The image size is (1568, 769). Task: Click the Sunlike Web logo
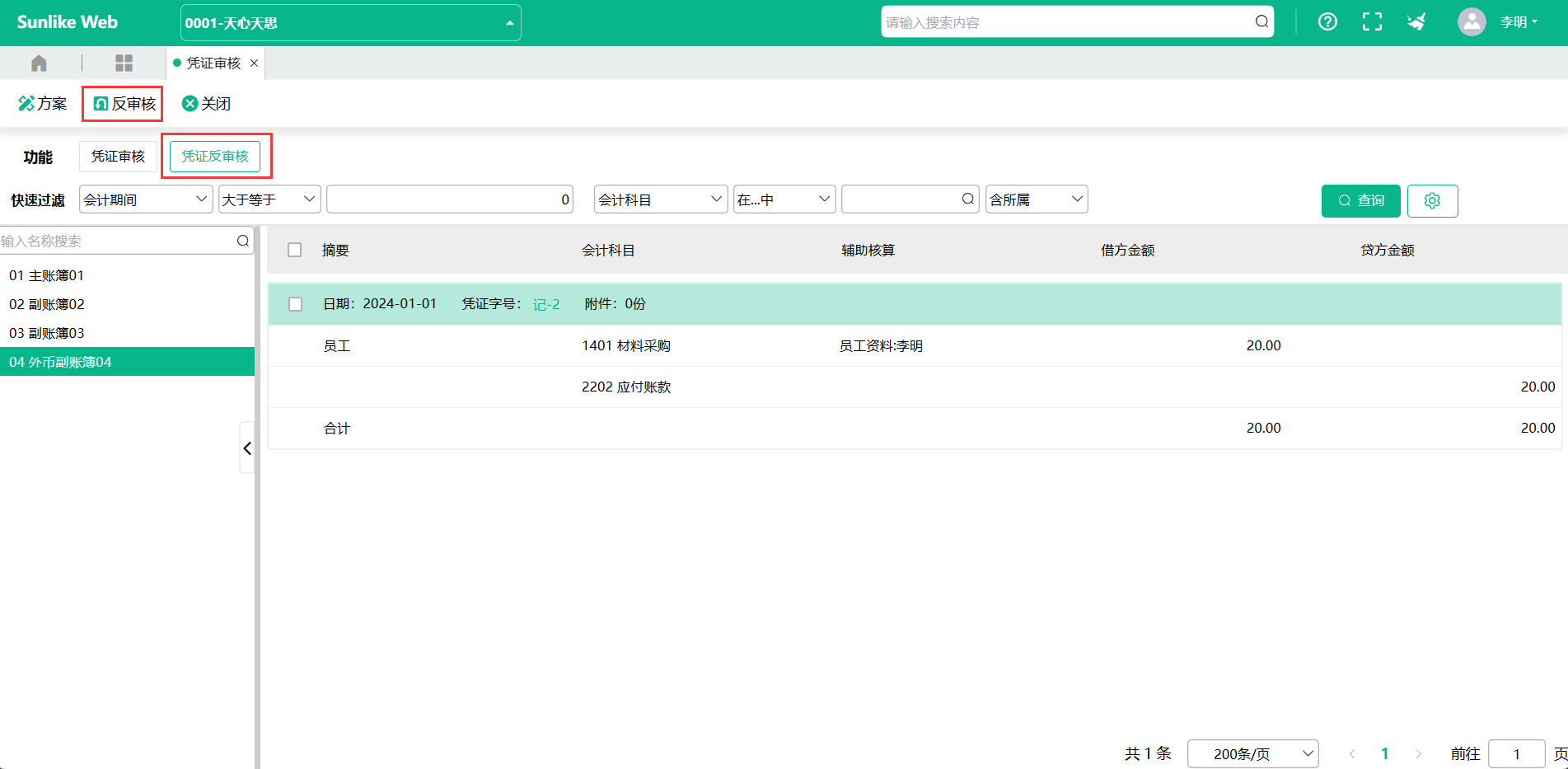coord(68,22)
